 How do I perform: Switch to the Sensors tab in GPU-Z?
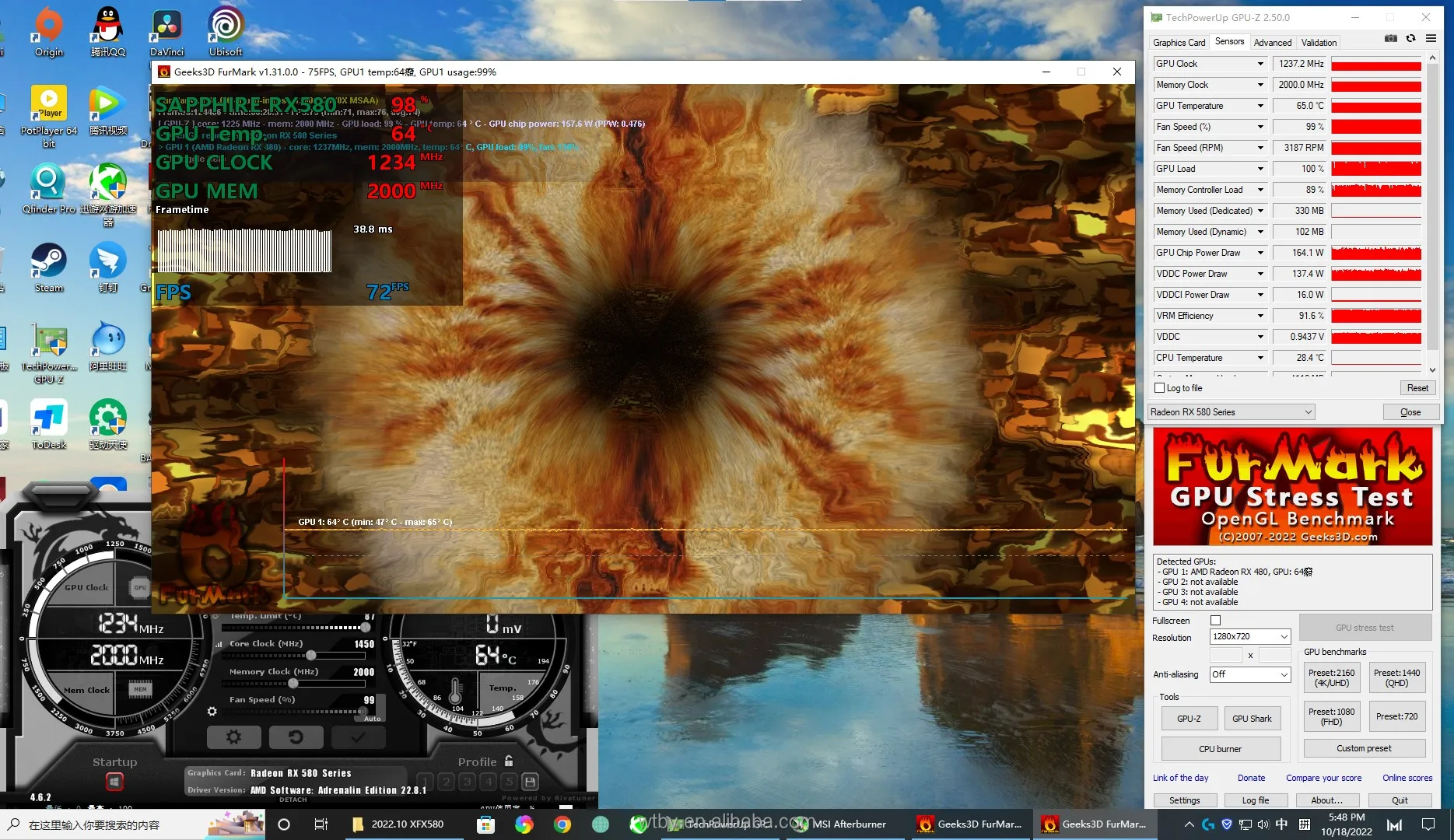pyautogui.click(x=1229, y=42)
